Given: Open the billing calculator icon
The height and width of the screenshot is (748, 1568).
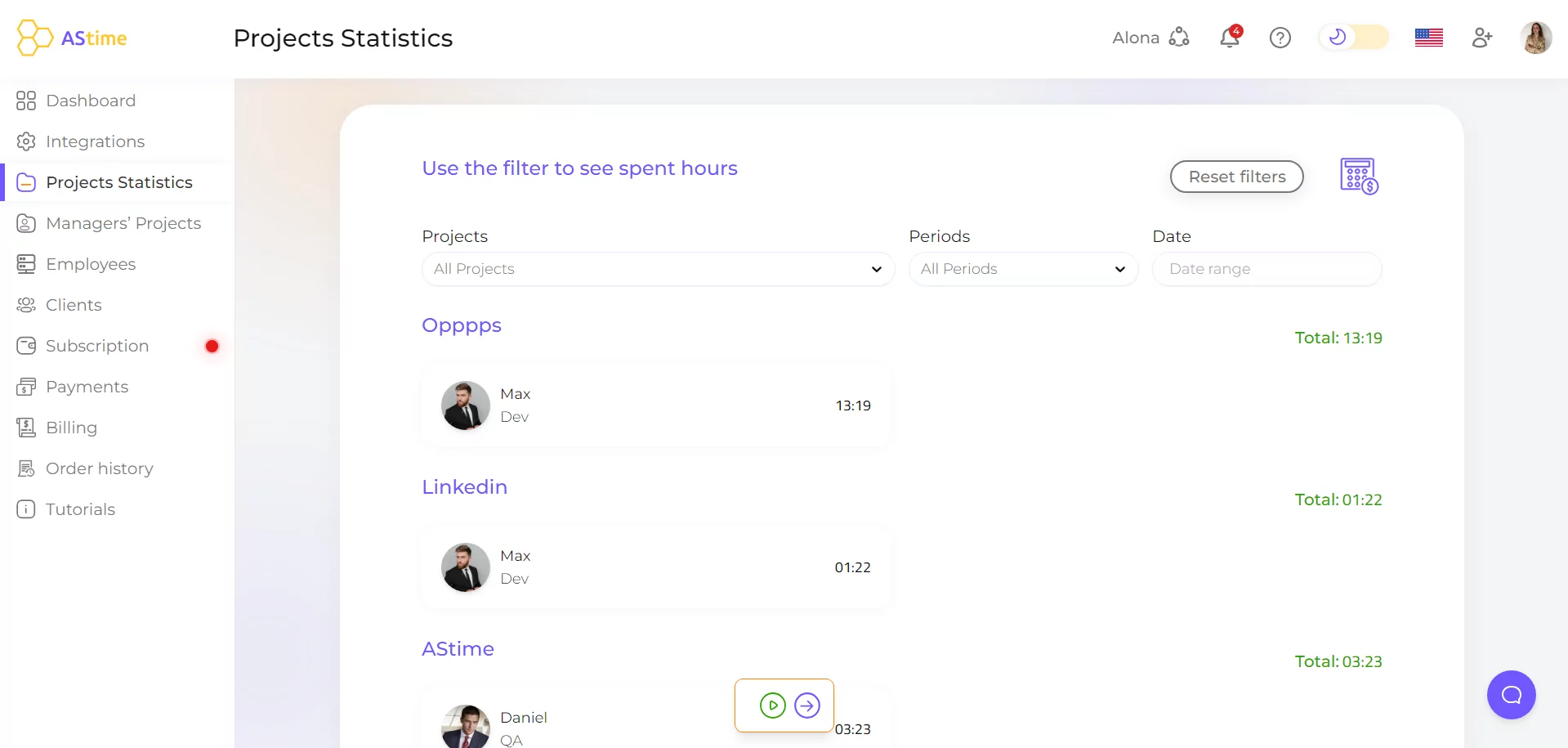Looking at the screenshot, I should click(x=1359, y=176).
